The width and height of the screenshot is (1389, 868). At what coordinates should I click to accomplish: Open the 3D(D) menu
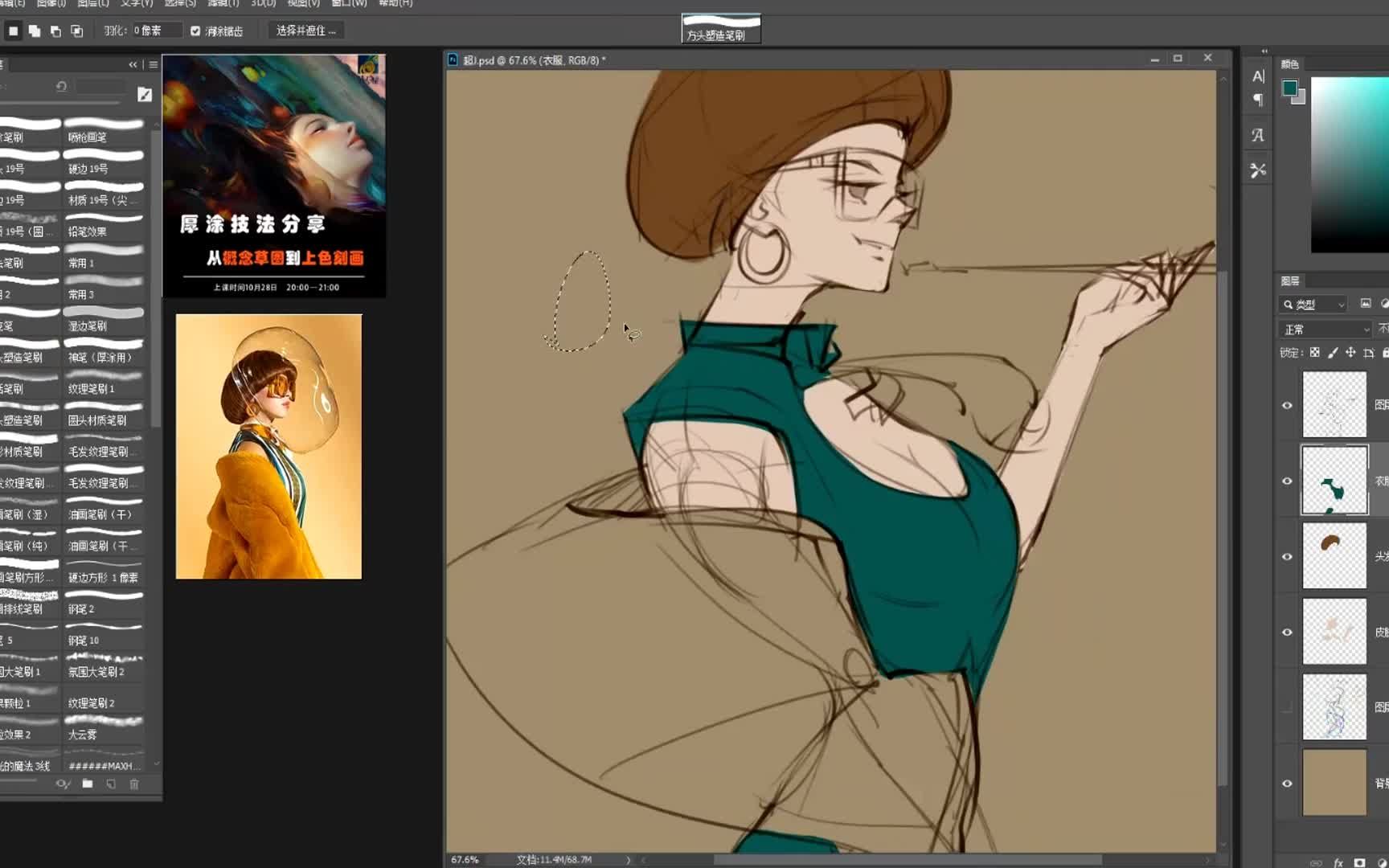click(263, 3)
